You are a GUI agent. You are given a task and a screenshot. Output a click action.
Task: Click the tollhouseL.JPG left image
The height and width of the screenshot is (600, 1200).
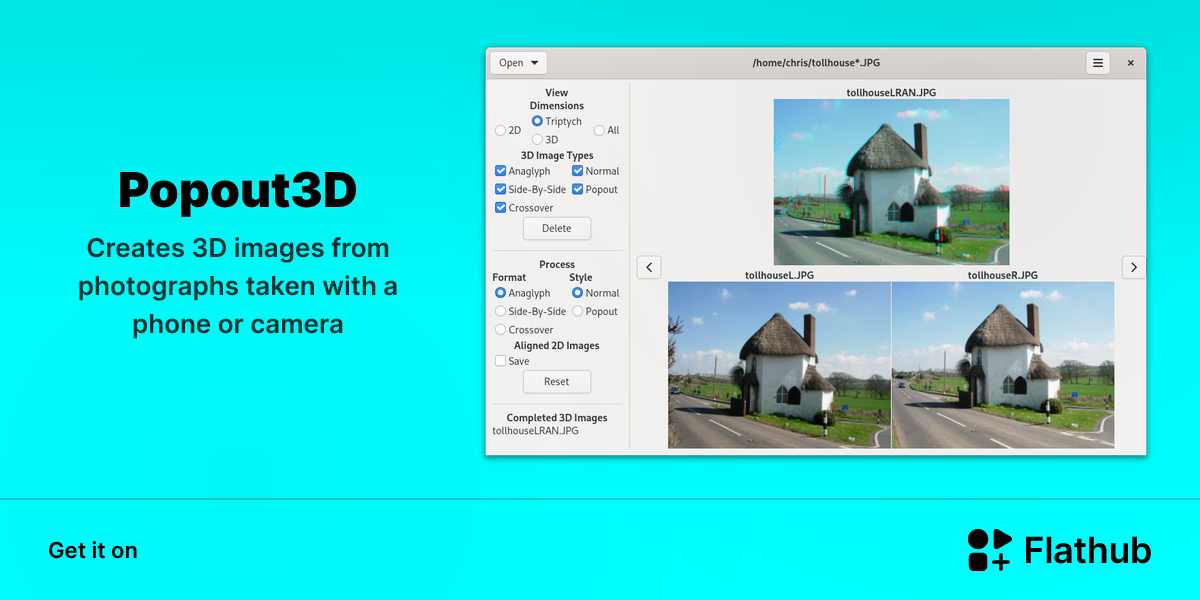coord(779,365)
